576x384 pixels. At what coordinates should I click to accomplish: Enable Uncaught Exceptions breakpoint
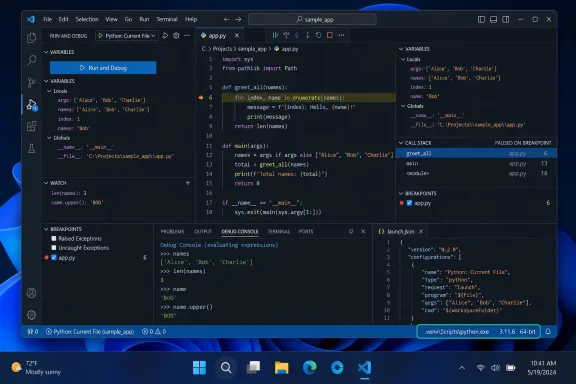tap(54, 248)
